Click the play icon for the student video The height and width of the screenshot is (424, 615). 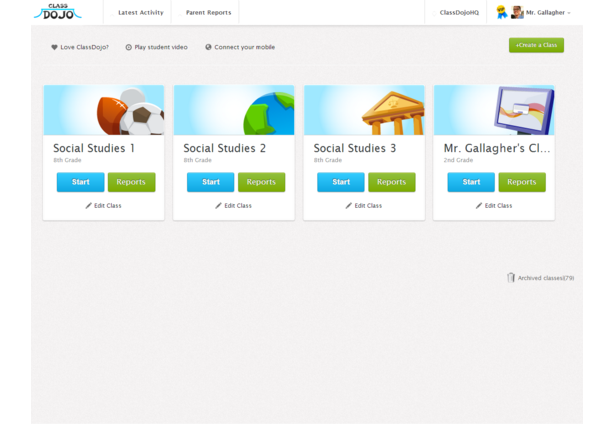coord(128,47)
